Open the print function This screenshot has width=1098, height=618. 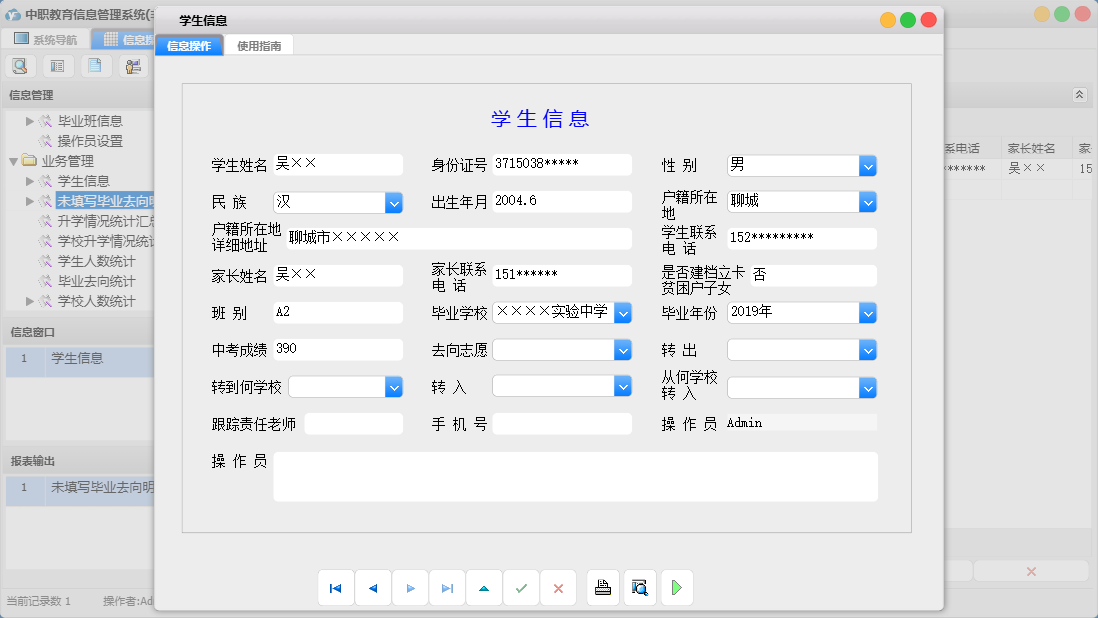(x=602, y=588)
